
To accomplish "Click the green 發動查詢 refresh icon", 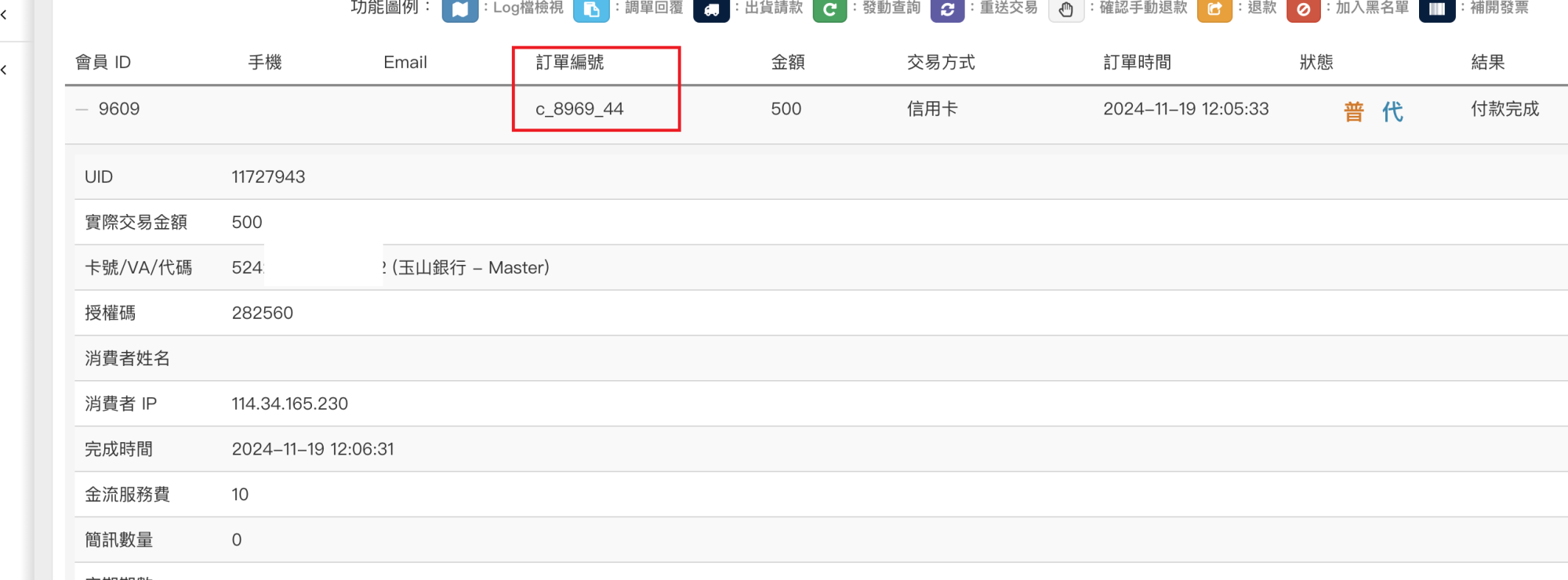I will click(829, 9).
